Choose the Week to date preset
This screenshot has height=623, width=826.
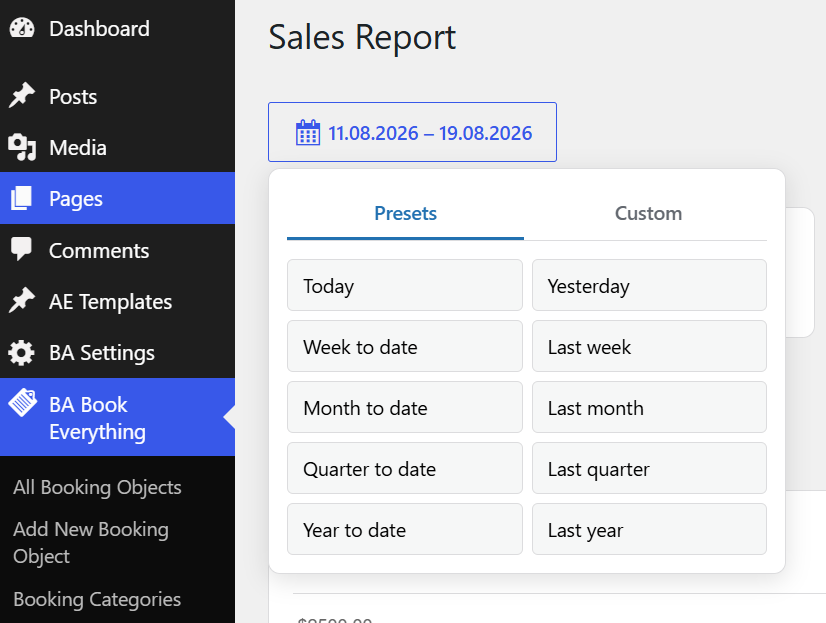click(x=405, y=346)
